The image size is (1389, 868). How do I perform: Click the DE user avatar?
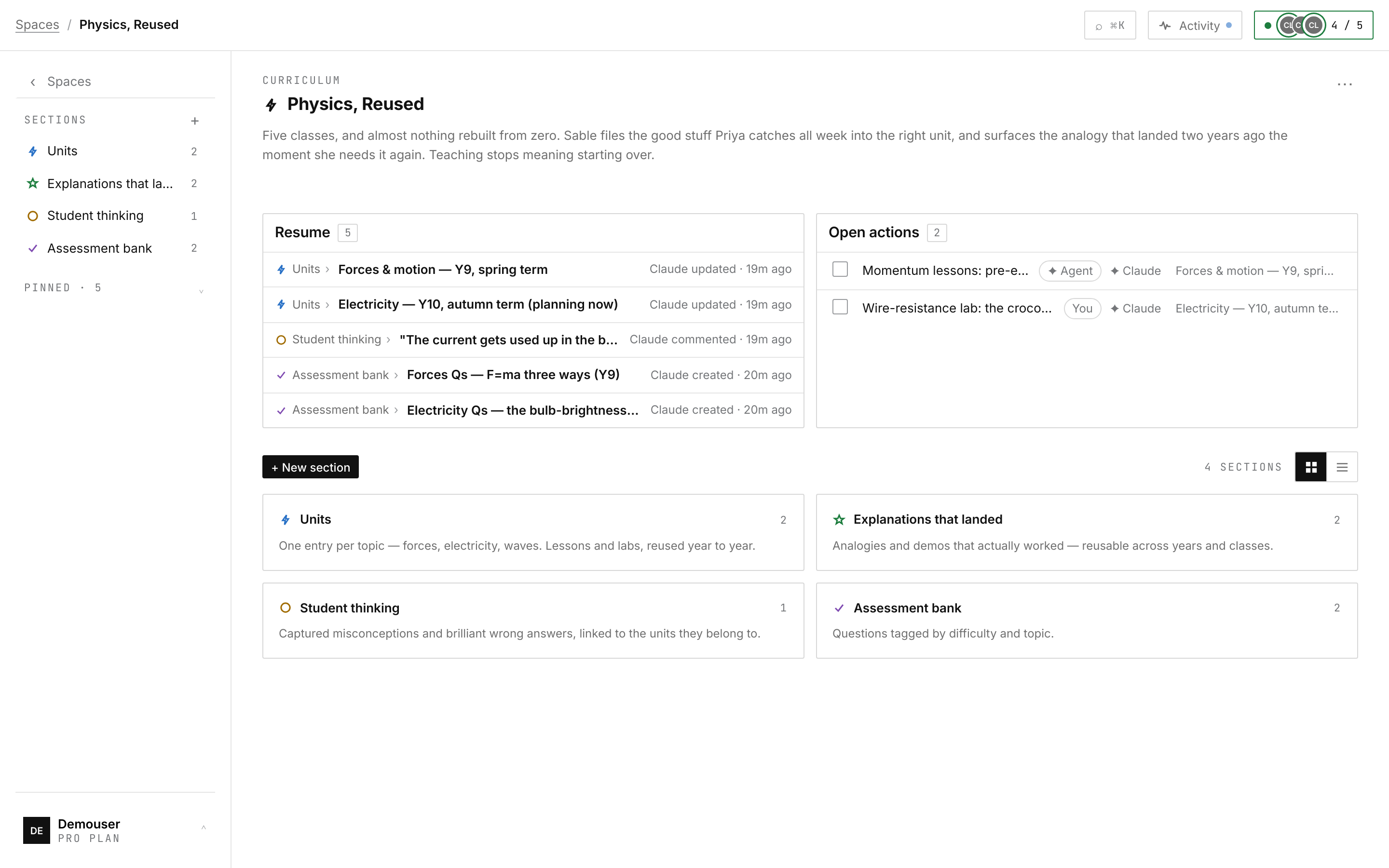pyautogui.click(x=36, y=830)
